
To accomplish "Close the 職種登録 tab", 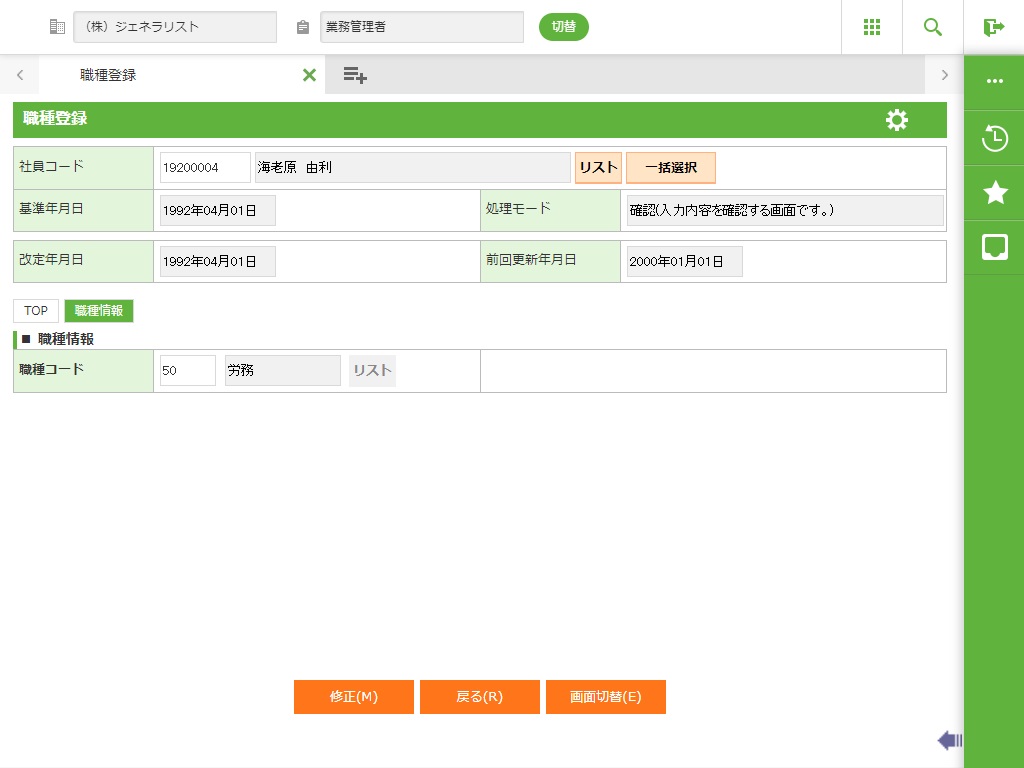I will coord(309,75).
